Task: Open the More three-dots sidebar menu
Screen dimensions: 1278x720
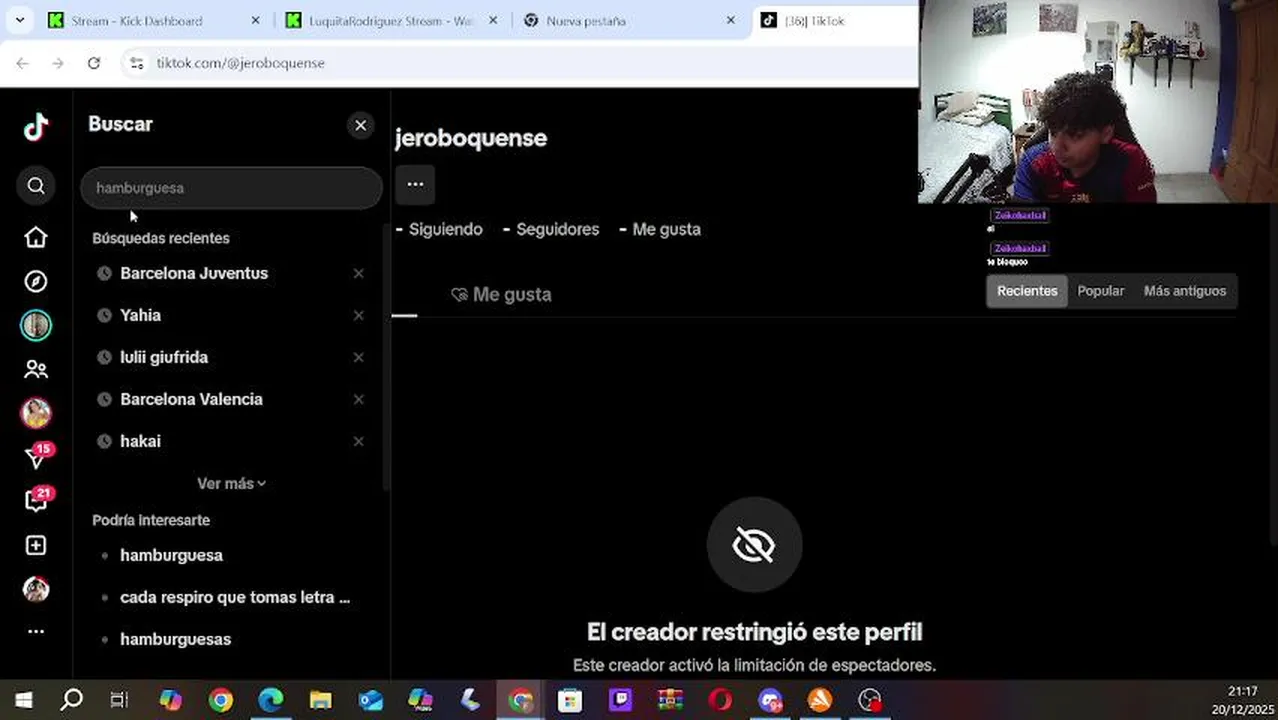Action: click(36, 631)
